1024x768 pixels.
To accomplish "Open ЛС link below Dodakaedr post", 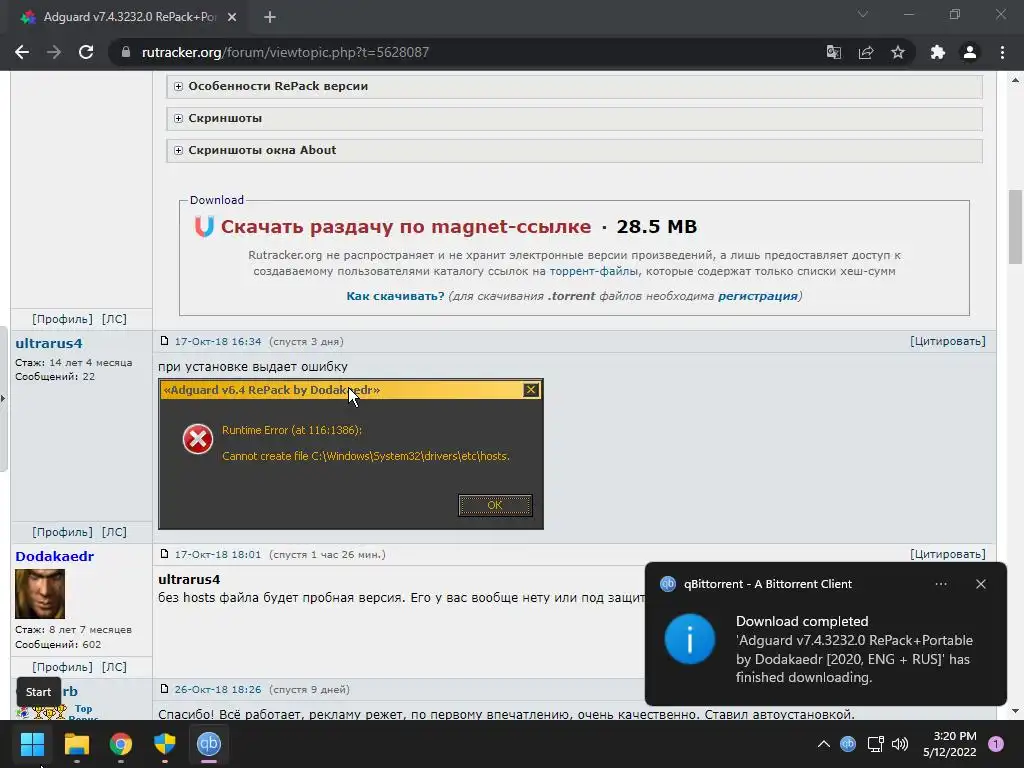I will (x=114, y=667).
